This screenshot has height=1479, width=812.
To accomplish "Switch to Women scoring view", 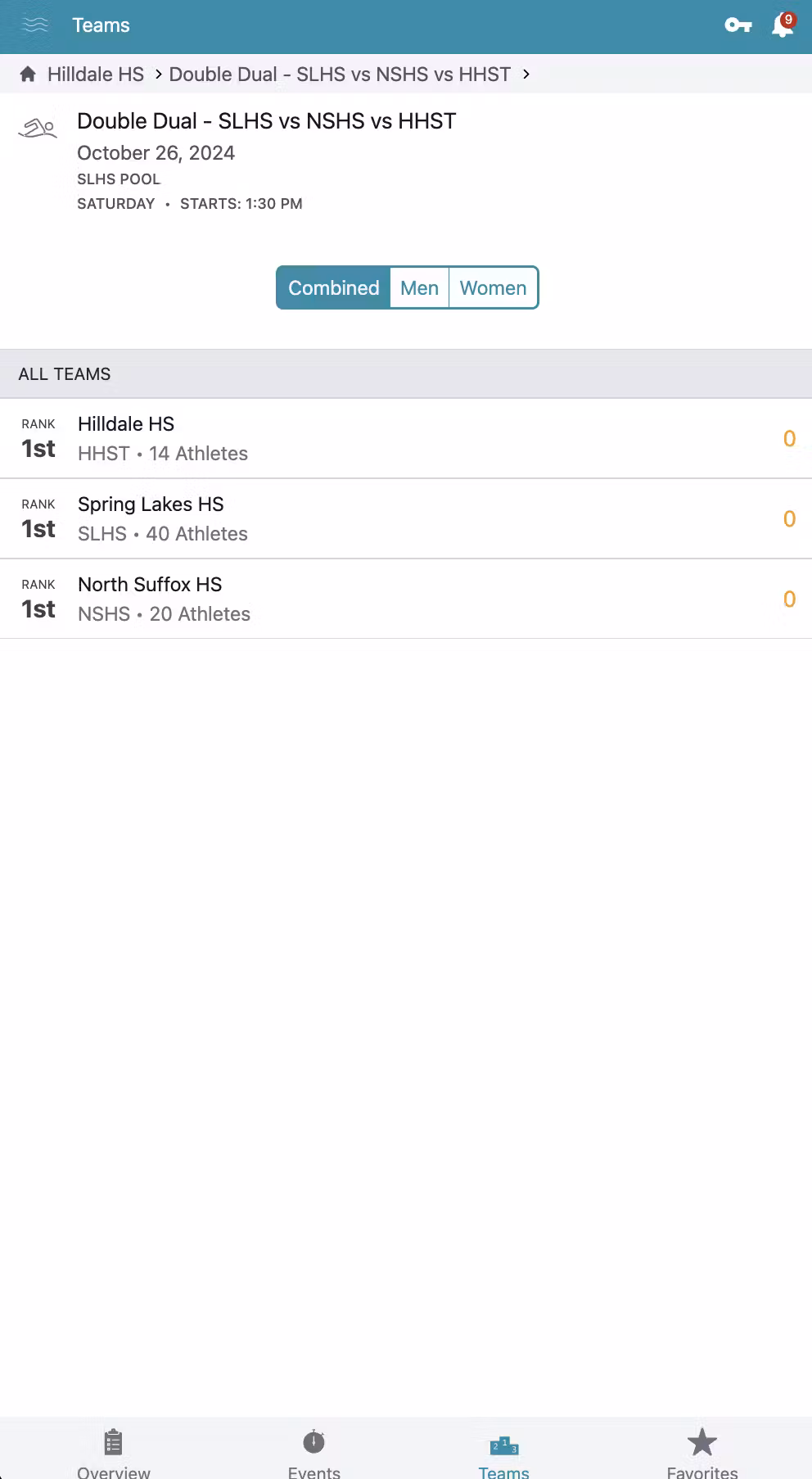I will coord(493,288).
